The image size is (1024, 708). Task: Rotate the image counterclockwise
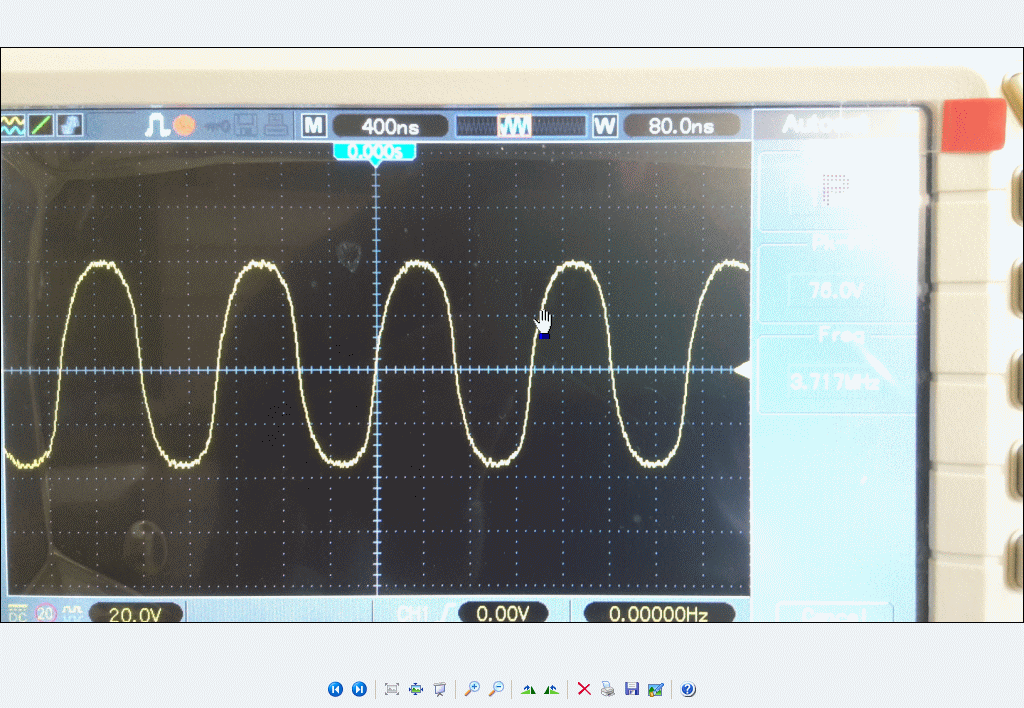pyautogui.click(x=551, y=689)
